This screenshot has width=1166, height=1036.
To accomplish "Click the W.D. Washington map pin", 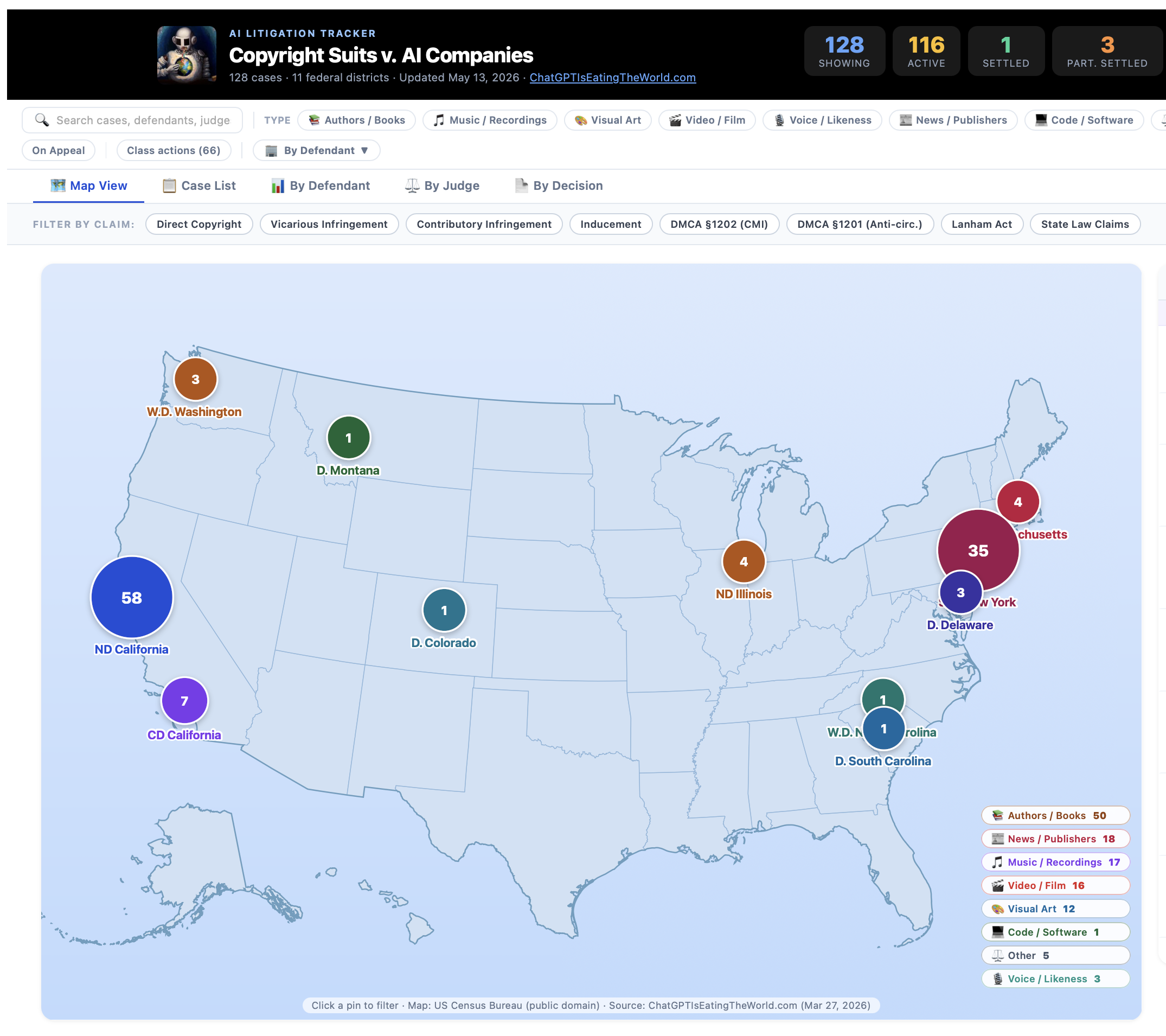I will (195, 379).
